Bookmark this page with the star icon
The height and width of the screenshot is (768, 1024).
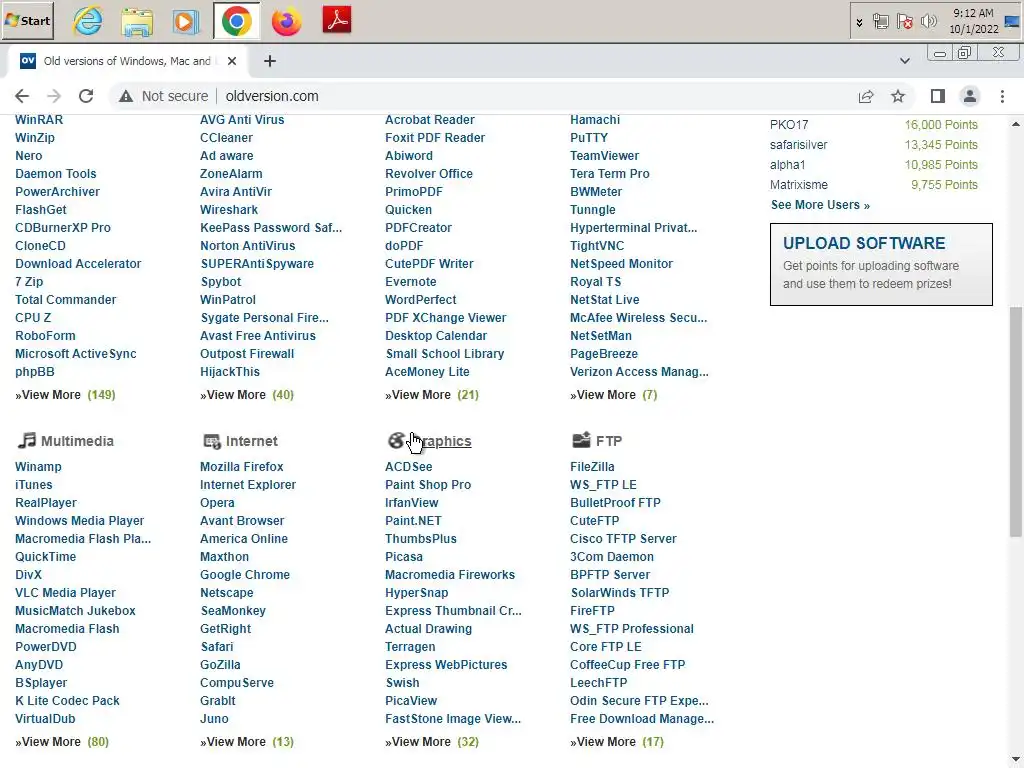tap(898, 97)
